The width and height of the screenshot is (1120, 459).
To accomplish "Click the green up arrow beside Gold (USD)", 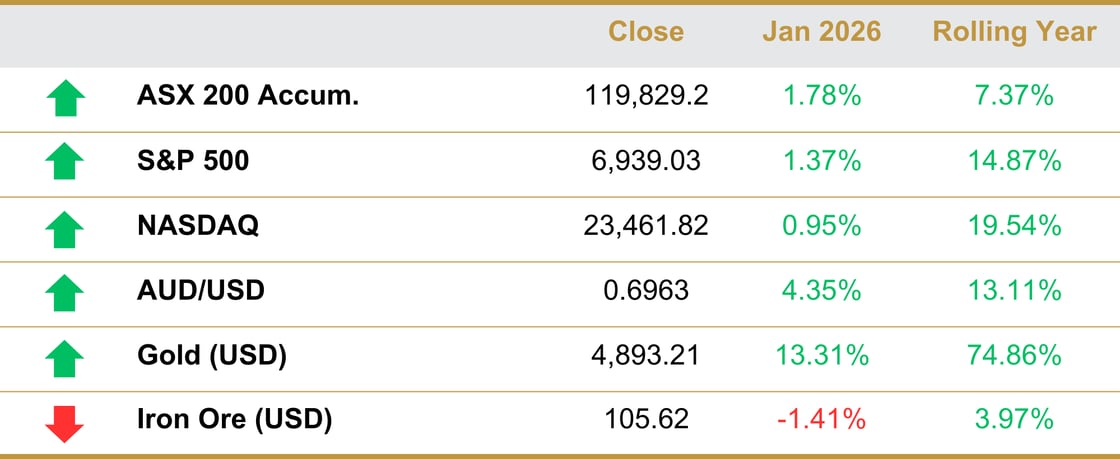I will (x=66, y=357).
